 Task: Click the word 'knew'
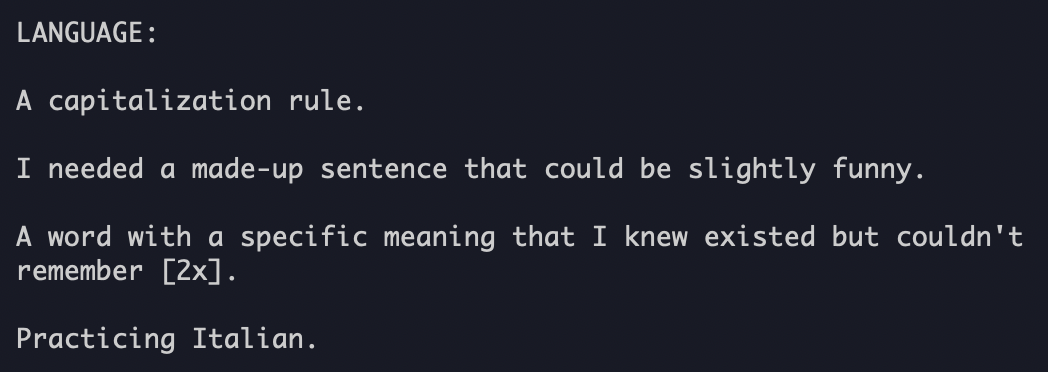point(656,237)
